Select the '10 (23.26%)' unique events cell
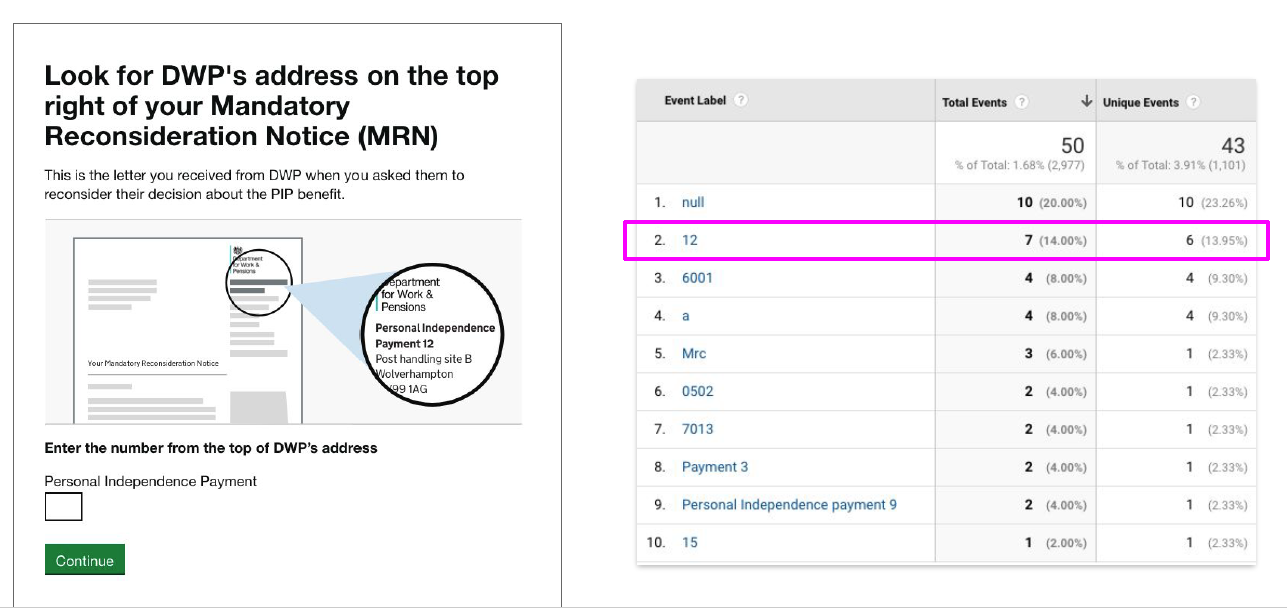1287x608 pixels. 1212,202
